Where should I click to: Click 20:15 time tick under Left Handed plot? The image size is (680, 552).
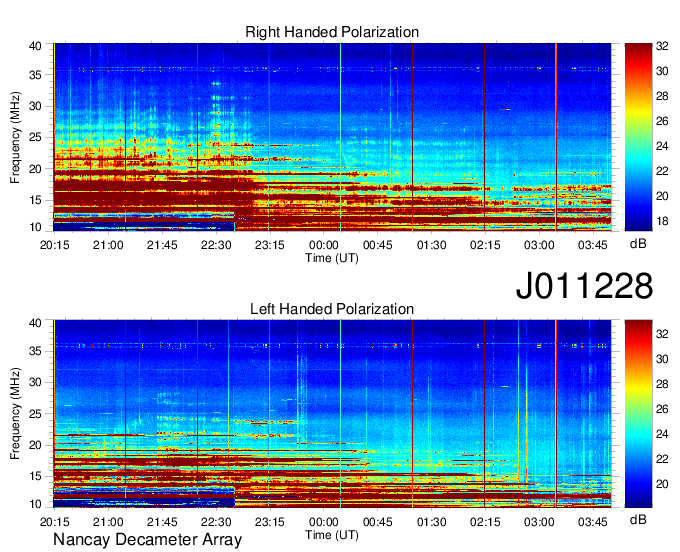pyautogui.click(x=55, y=522)
